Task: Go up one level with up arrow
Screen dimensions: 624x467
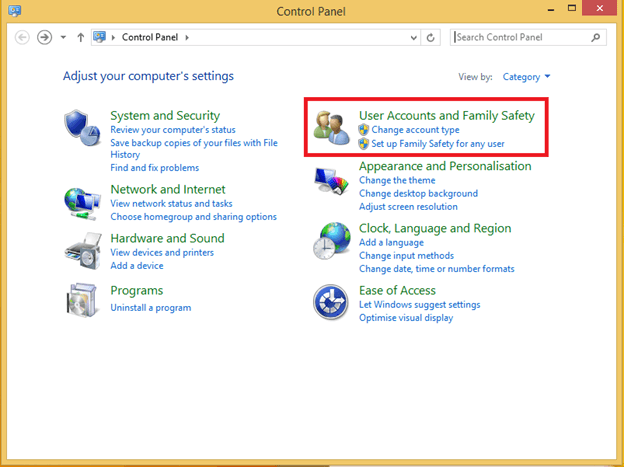Action: [81, 37]
